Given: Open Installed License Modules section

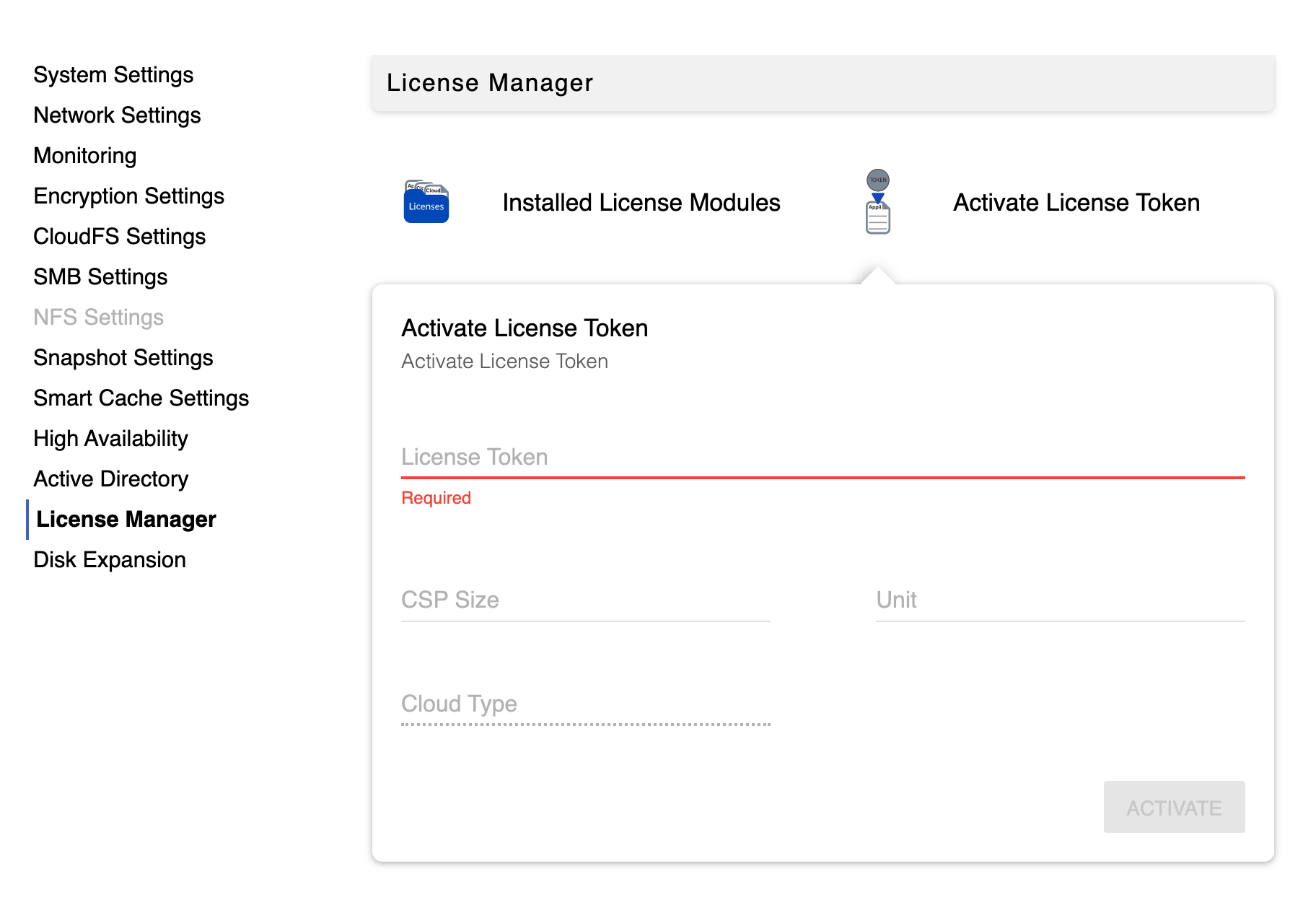Looking at the screenshot, I should tap(641, 203).
